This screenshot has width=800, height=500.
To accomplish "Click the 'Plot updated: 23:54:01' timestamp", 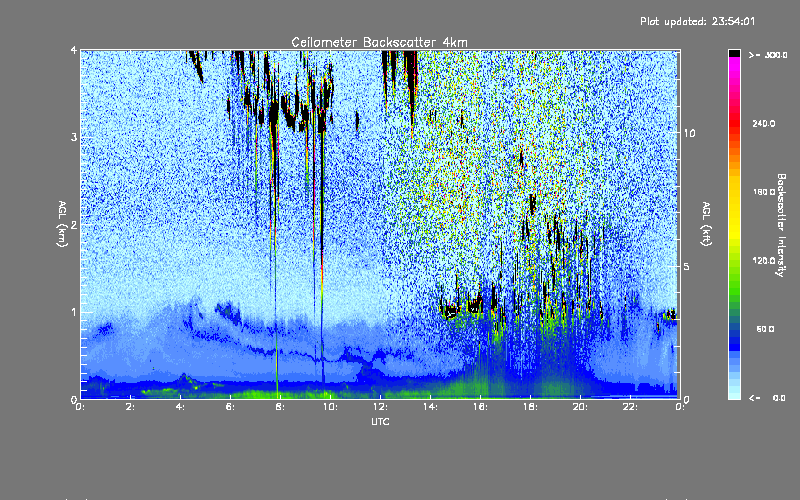I will 697,21.
